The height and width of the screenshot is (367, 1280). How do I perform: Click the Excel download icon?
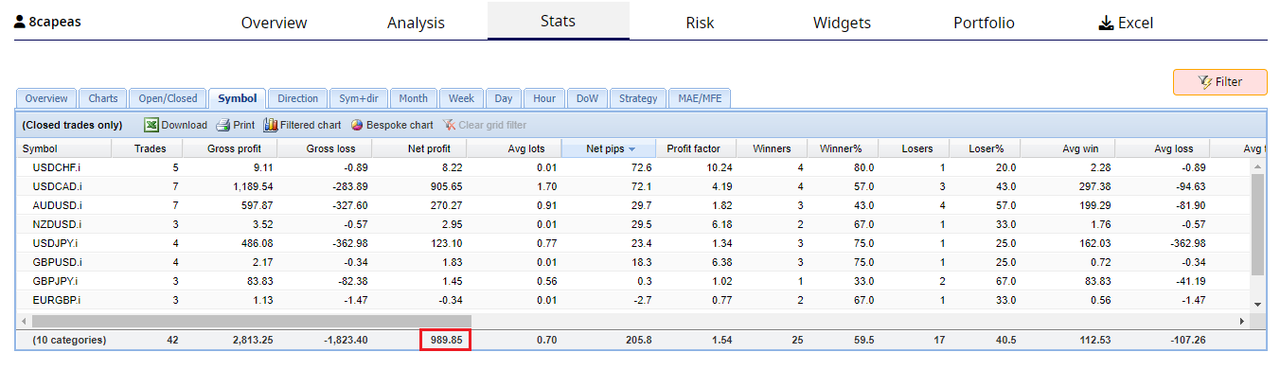[1106, 22]
